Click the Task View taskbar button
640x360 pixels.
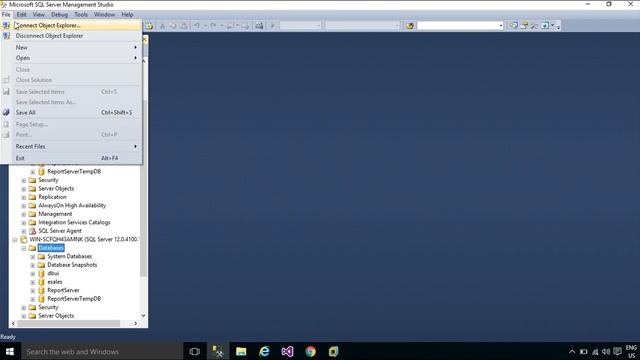195,351
